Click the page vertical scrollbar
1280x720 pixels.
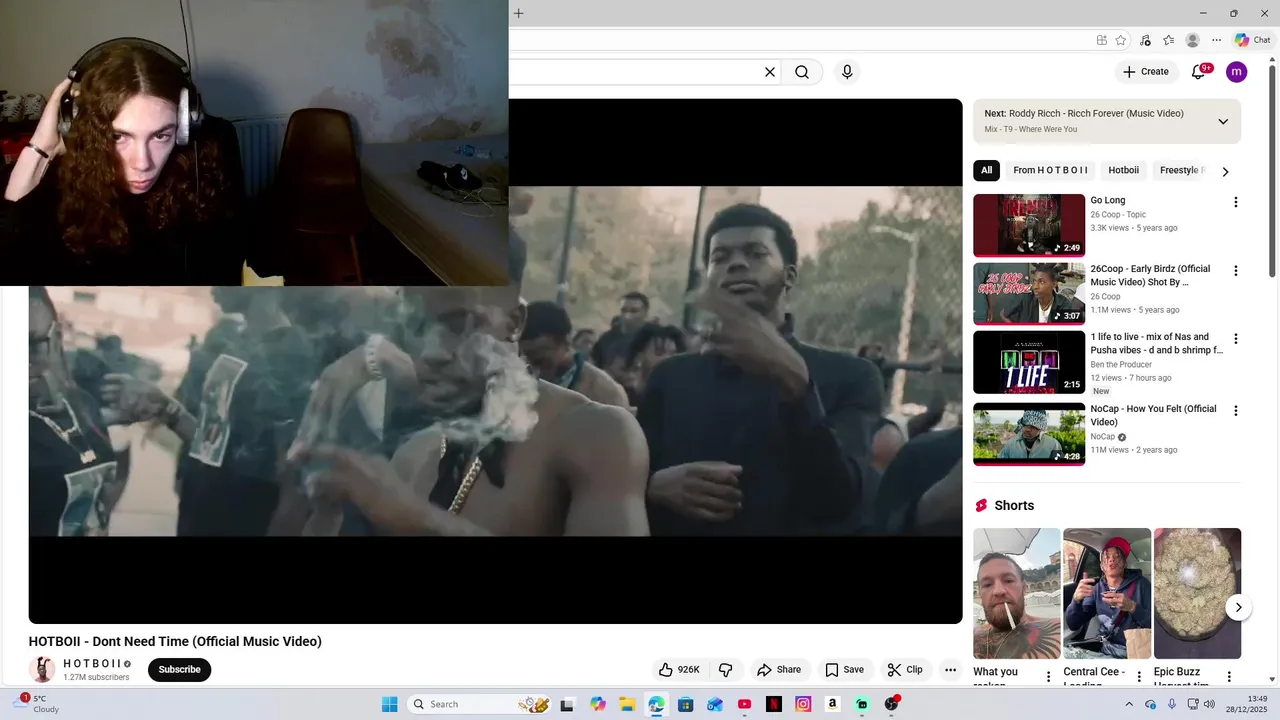[x=1272, y=170]
